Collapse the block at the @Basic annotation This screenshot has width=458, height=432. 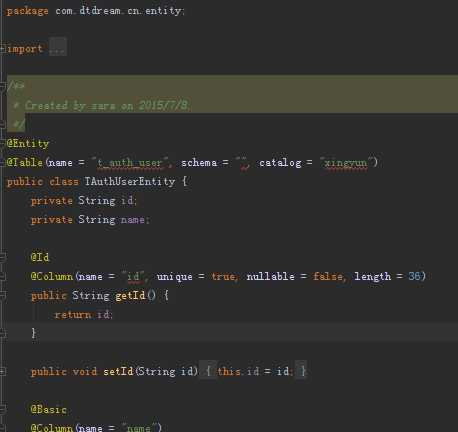pos(2,409)
